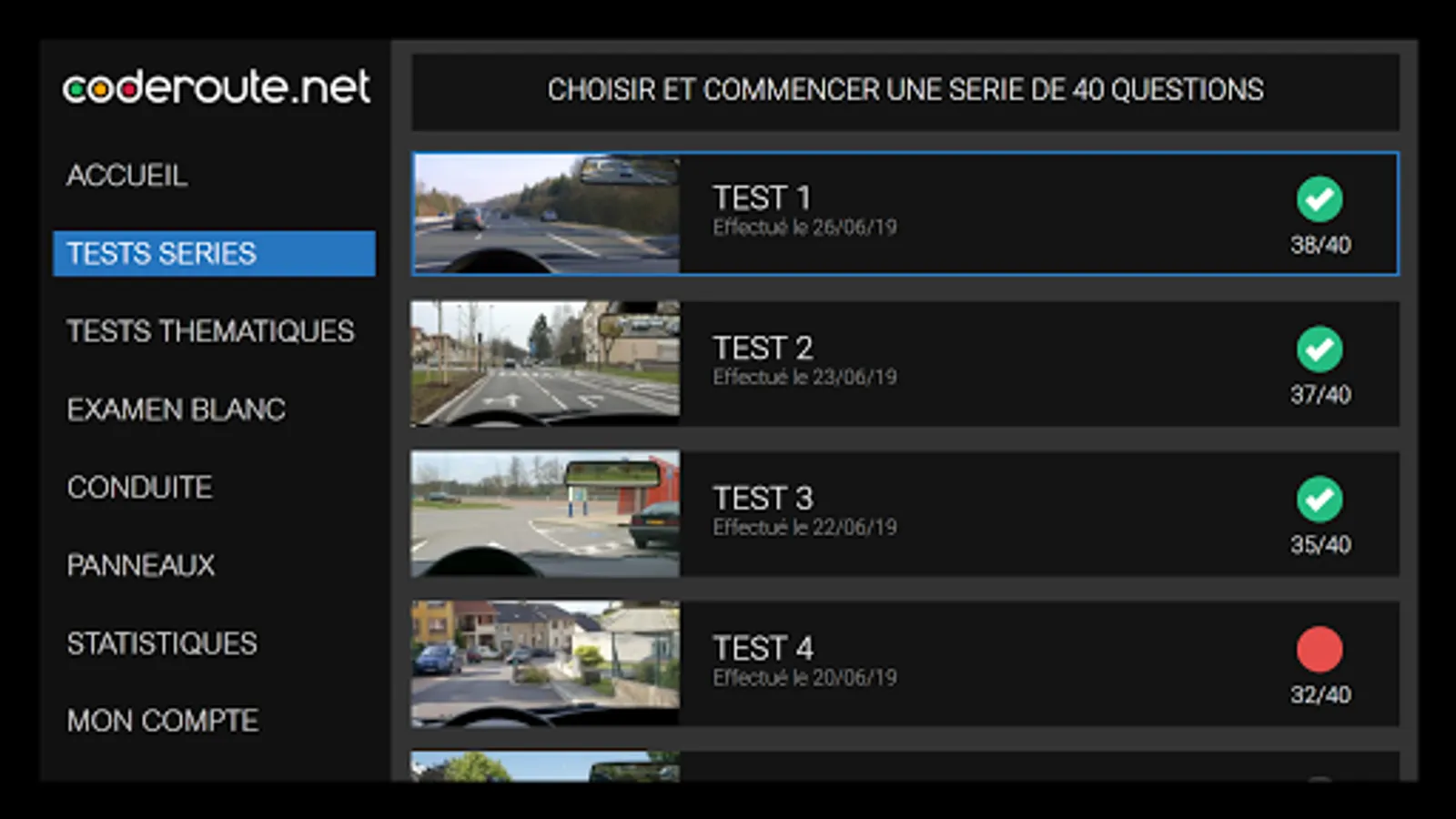
Task: Go to the Accueil menu item
Action: click(x=127, y=175)
